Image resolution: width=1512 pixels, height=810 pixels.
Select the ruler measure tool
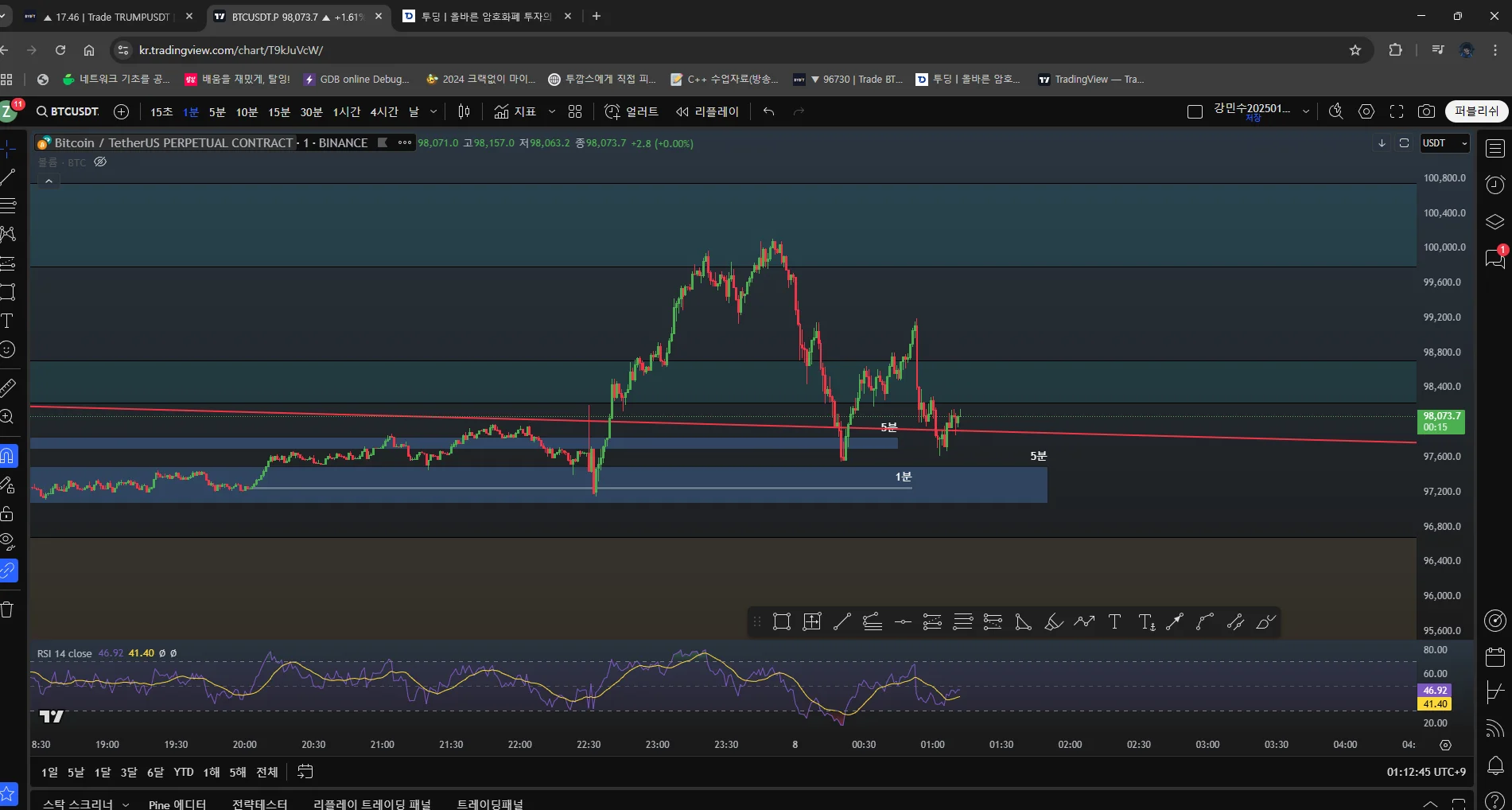coord(8,387)
